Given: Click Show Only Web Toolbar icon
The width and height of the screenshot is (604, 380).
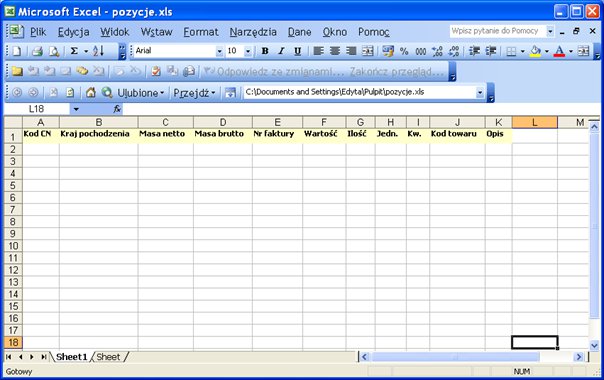Looking at the screenshot, I should coord(230,92).
